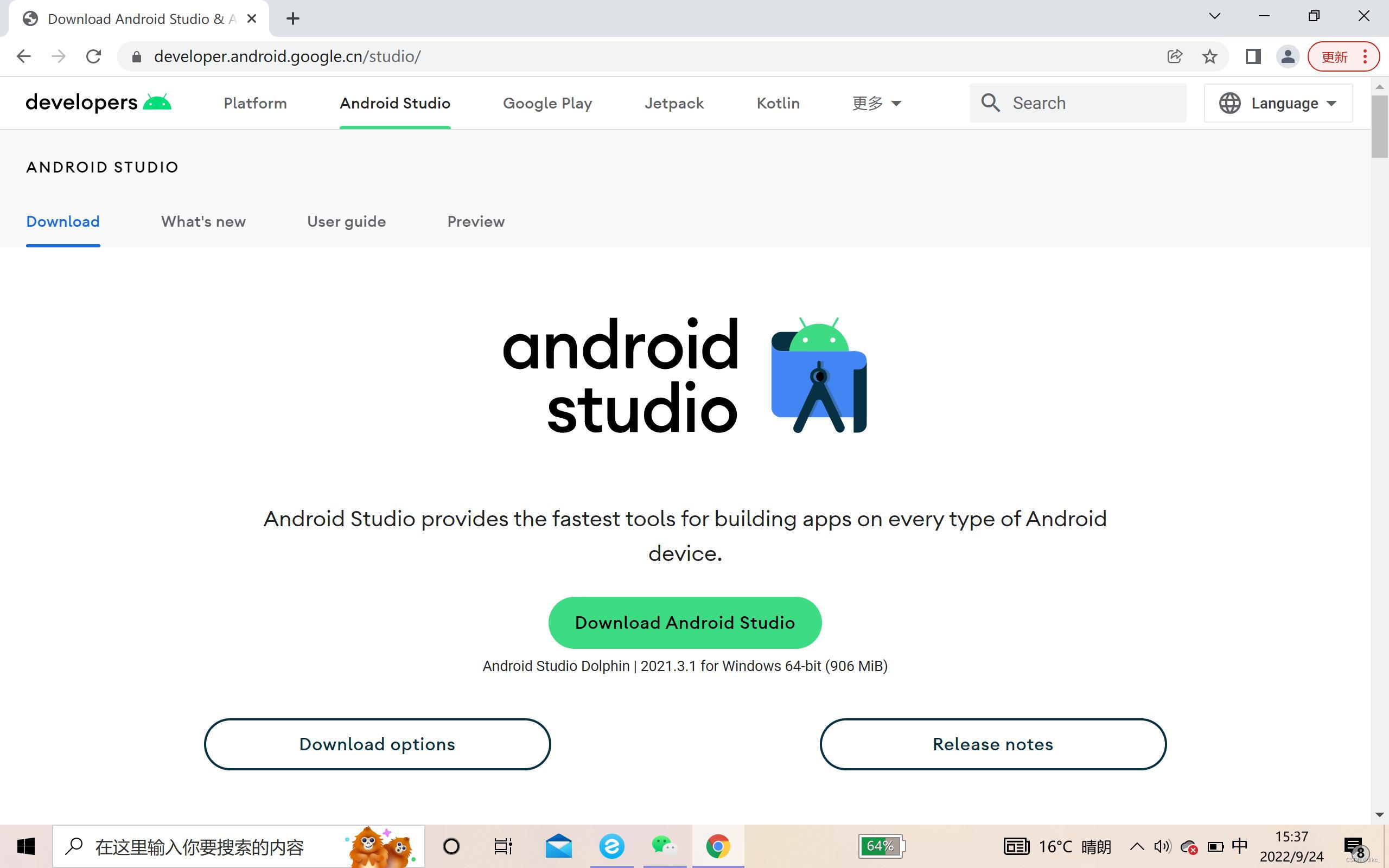Switch to the Download tab

63,221
